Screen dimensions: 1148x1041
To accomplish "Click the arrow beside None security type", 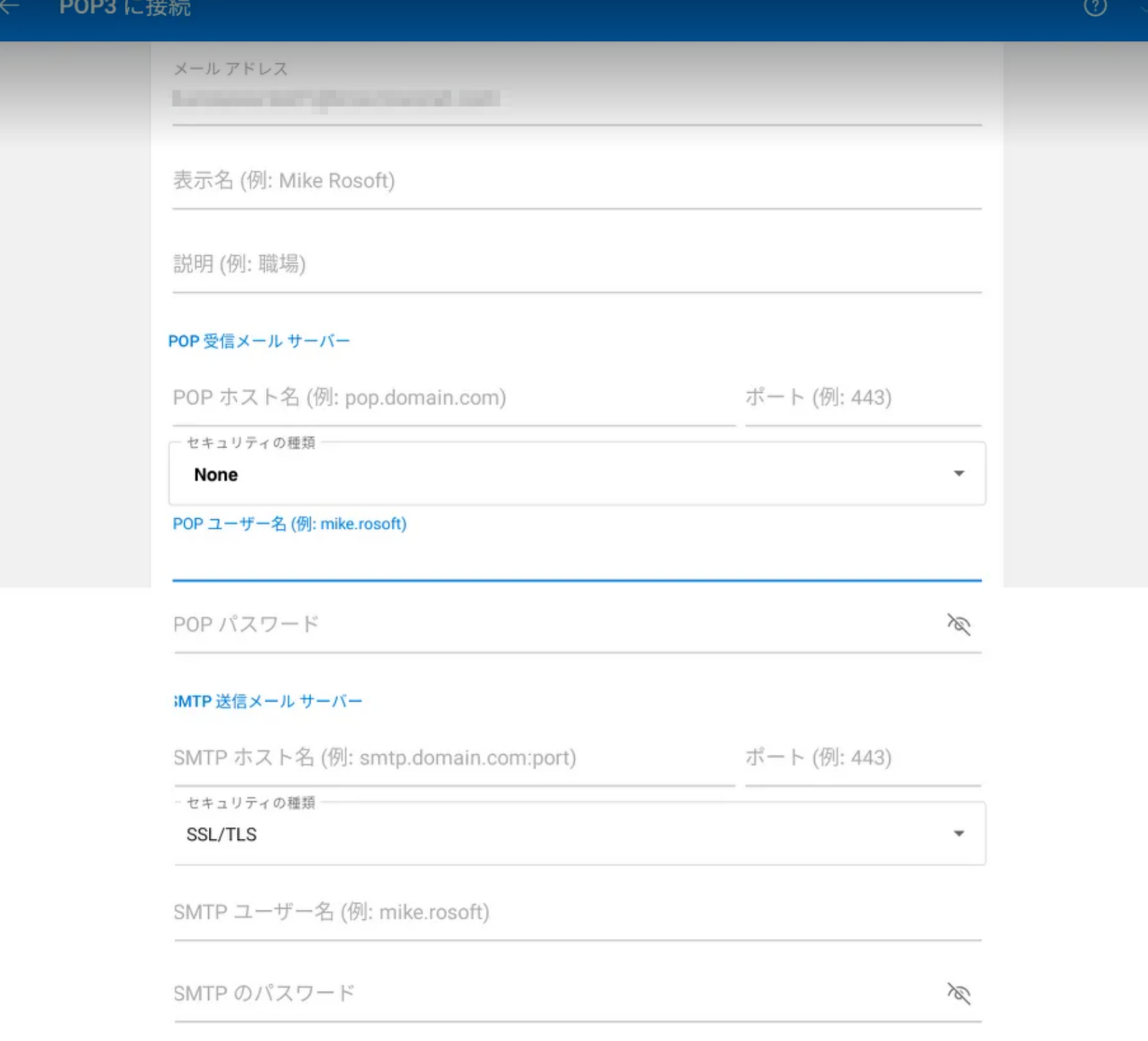I will point(959,474).
